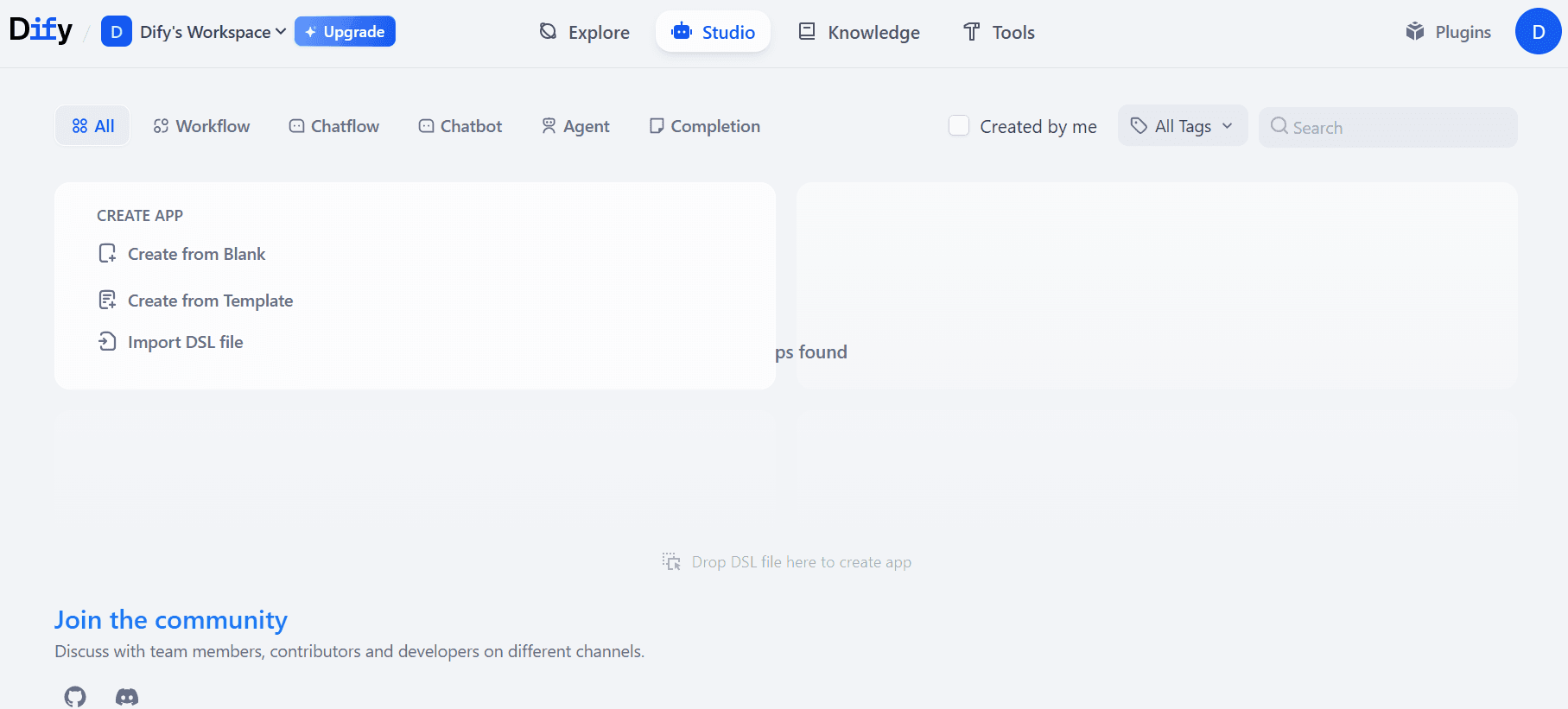Enable the Created by me checkbox
The height and width of the screenshot is (709, 1568).
tap(959, 126)
